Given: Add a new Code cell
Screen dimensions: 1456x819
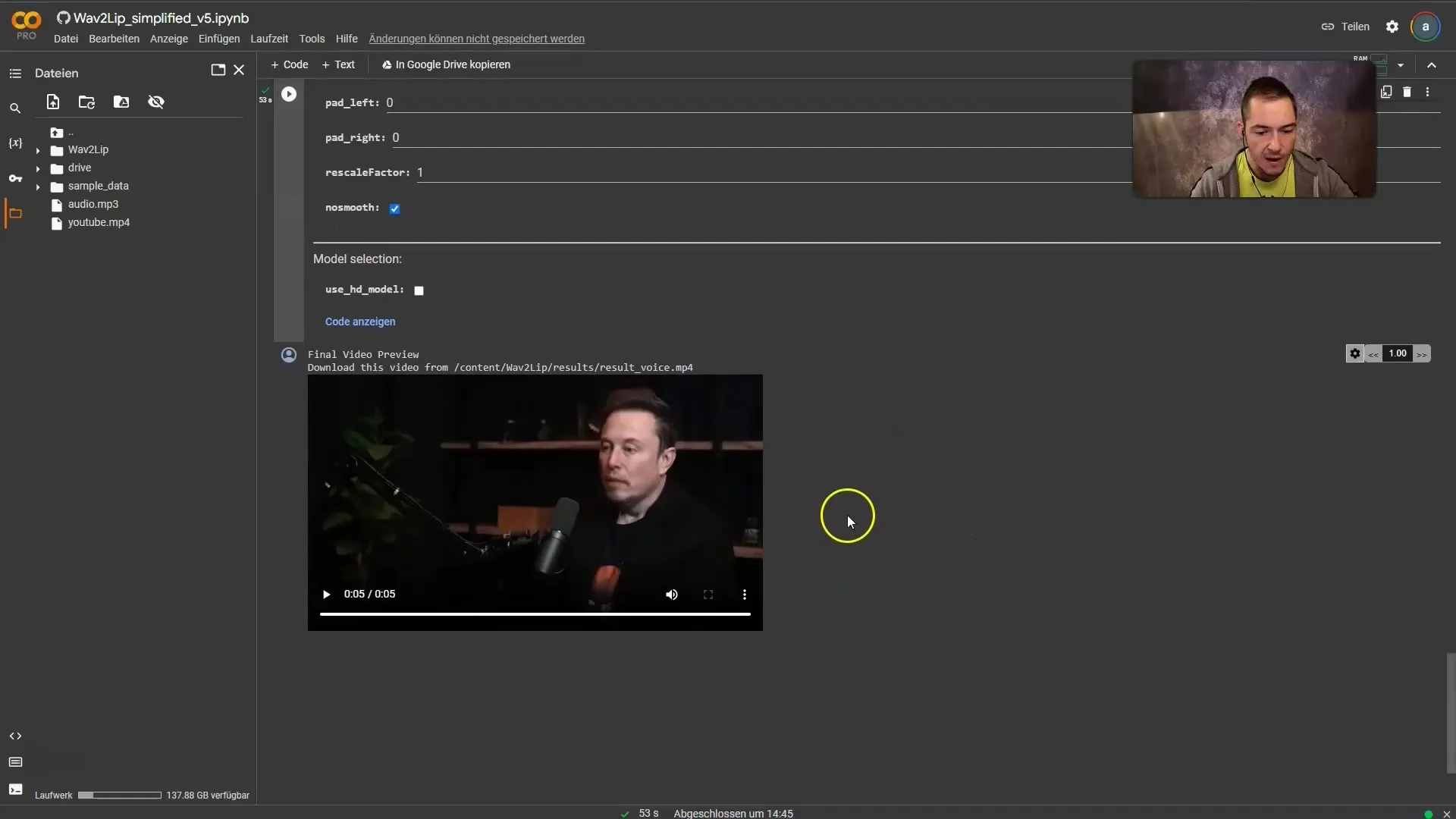Looking at the screenshot, I should (290, 64).
